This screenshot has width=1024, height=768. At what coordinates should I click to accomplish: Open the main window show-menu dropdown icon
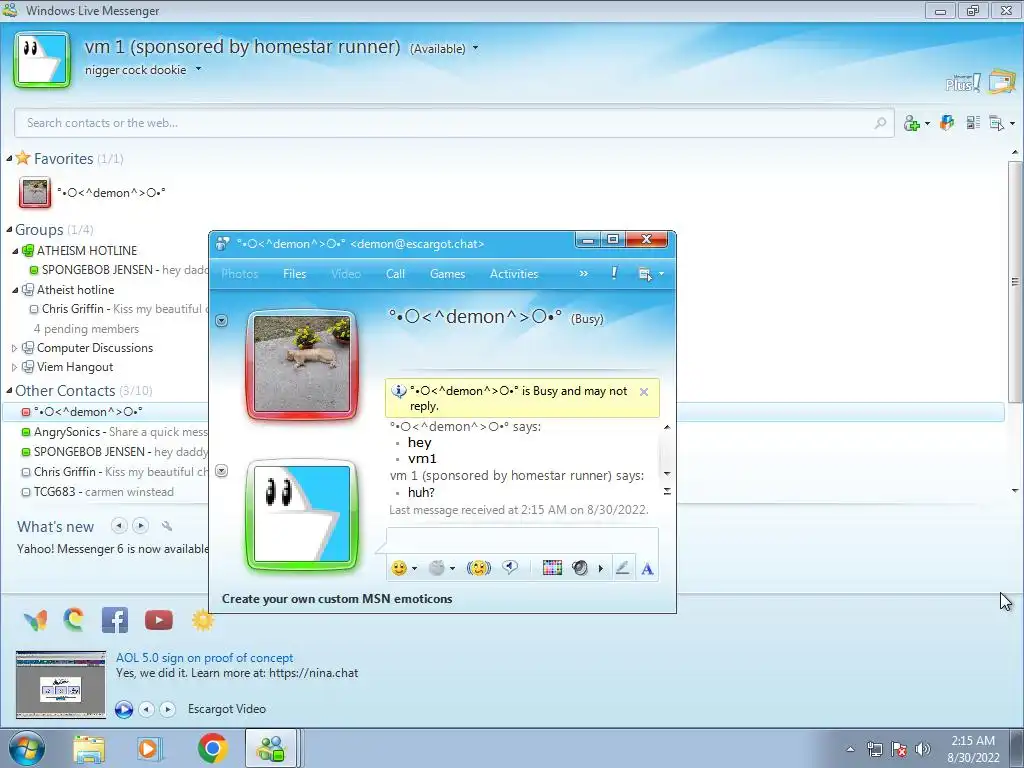tap(1002, 123)
